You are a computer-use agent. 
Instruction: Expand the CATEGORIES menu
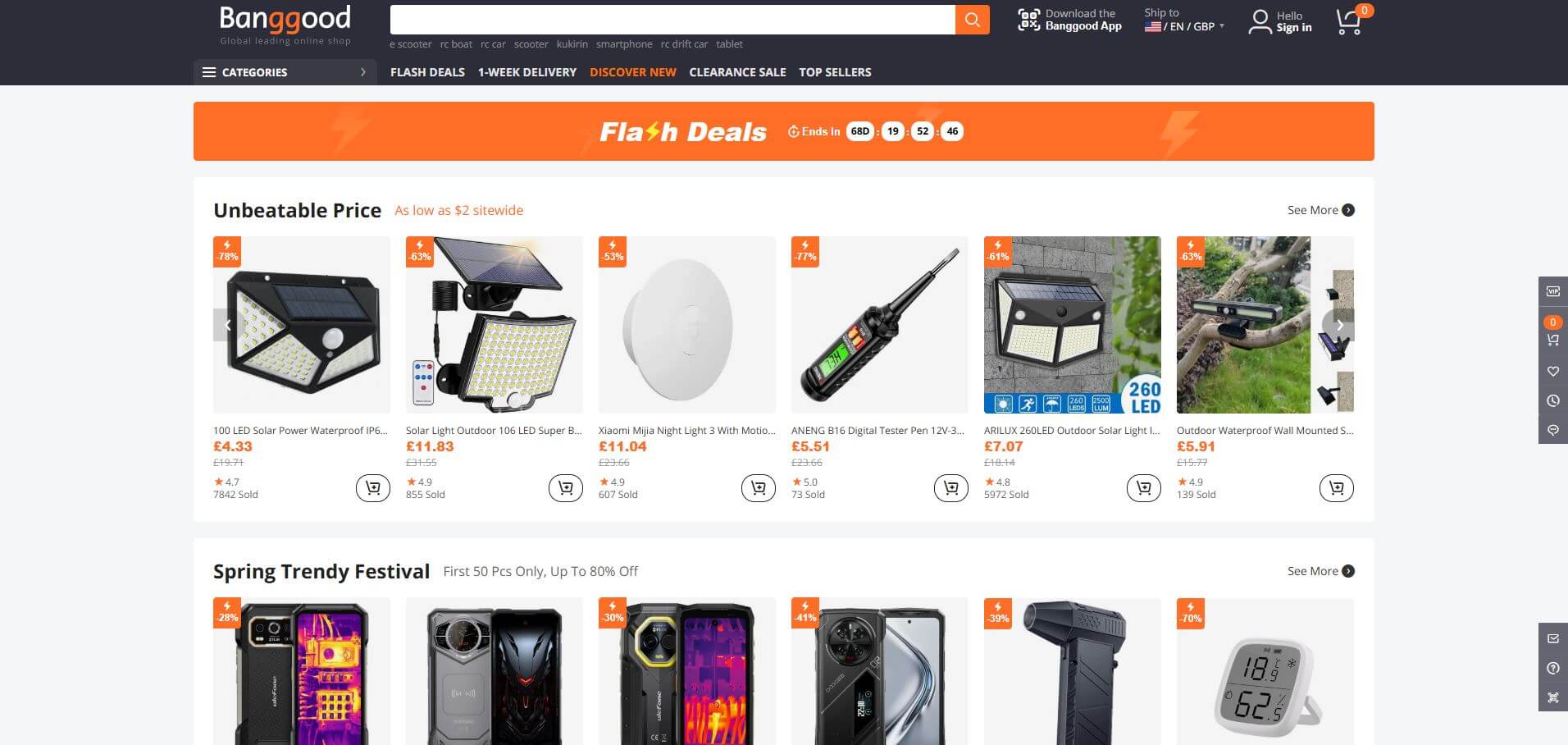click(x=285, y=72)
